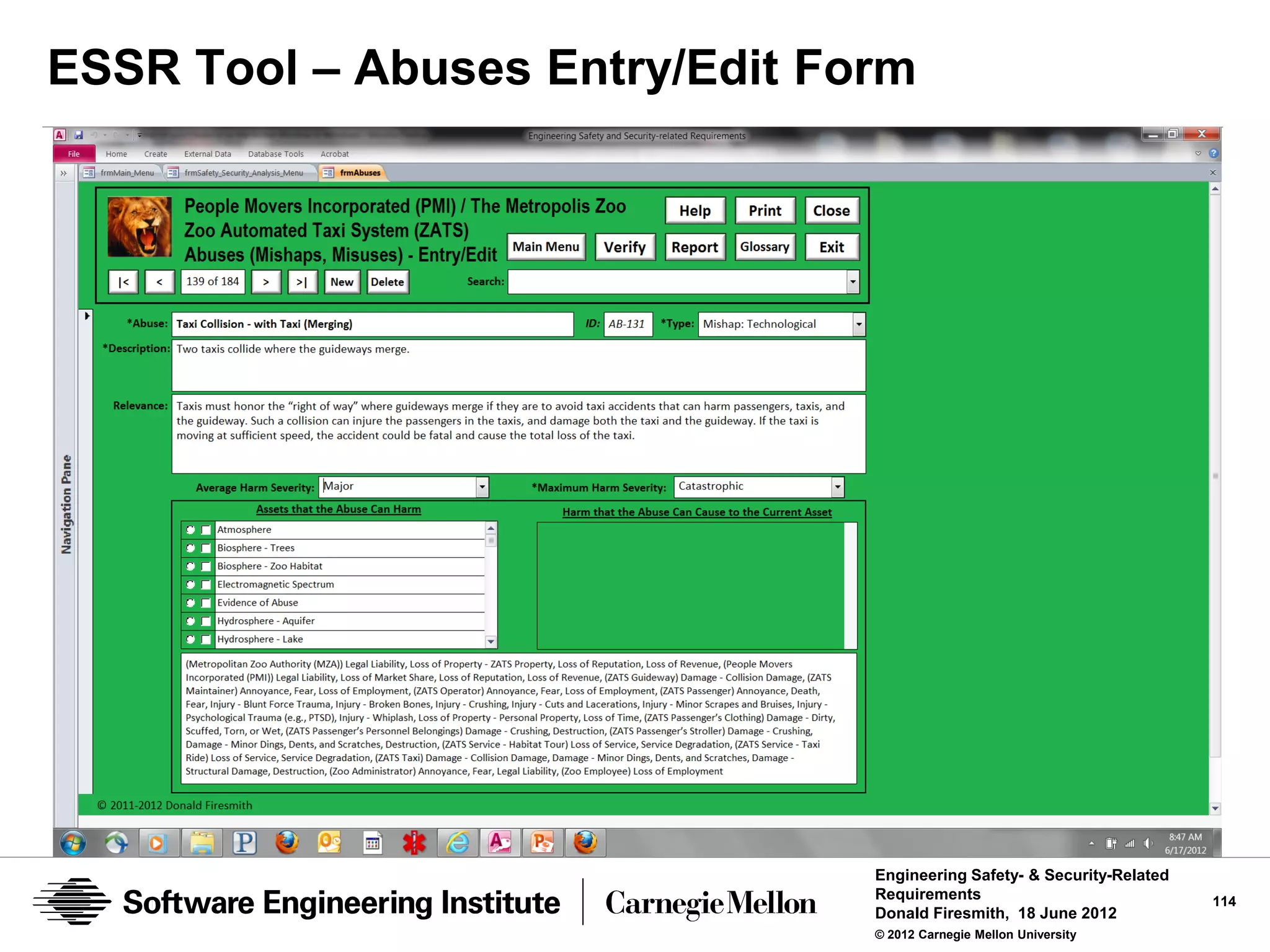Open the Home ribbon tab
The width and height of the screenshot is (1270, 952).
pyautogui.click(x=116, y=154)
